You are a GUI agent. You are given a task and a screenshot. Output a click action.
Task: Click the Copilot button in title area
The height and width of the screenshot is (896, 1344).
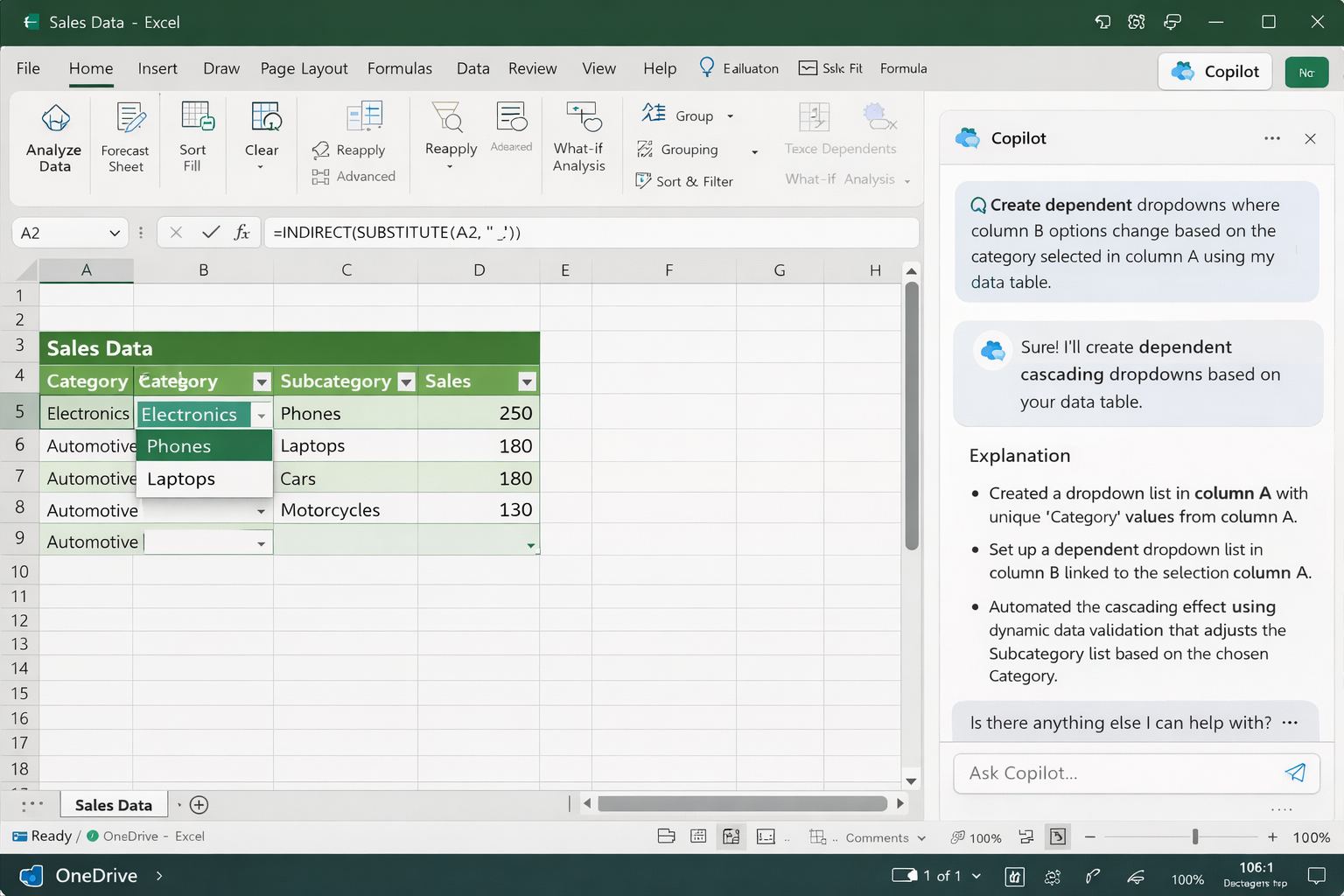pos(1215,72)
